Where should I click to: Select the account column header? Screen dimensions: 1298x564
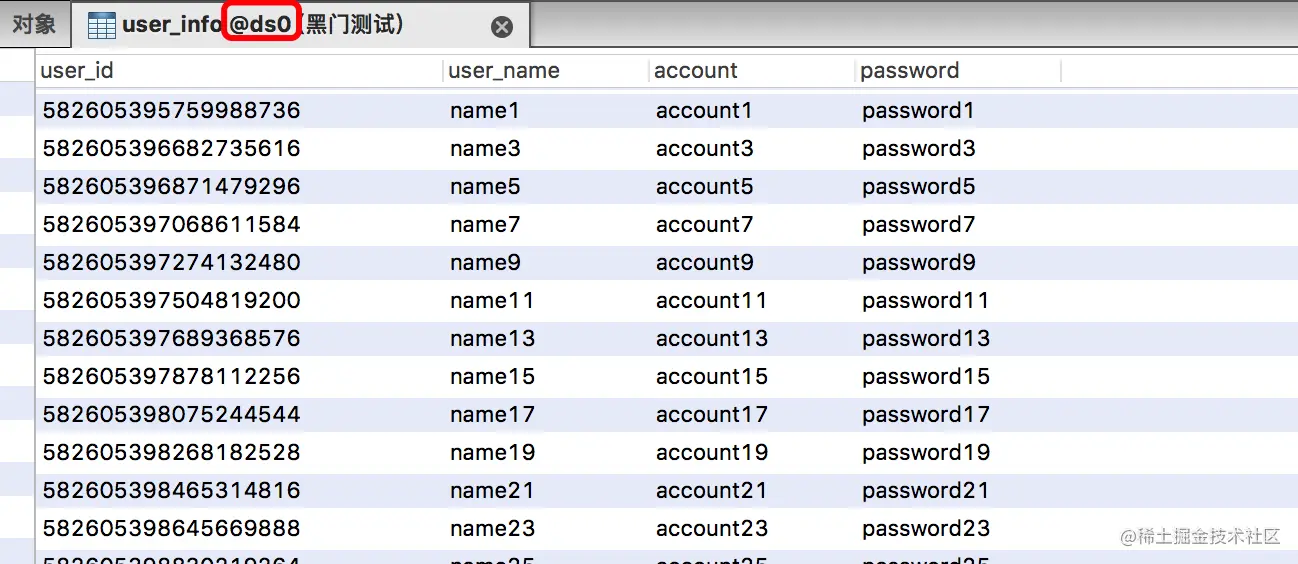click(x=695, y=71)
